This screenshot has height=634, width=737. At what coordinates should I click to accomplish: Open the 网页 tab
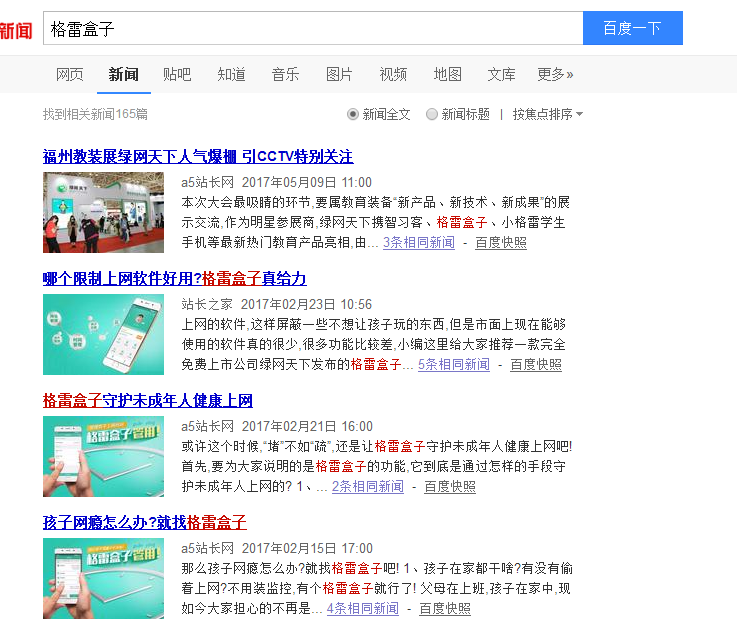tap(70, 74)
